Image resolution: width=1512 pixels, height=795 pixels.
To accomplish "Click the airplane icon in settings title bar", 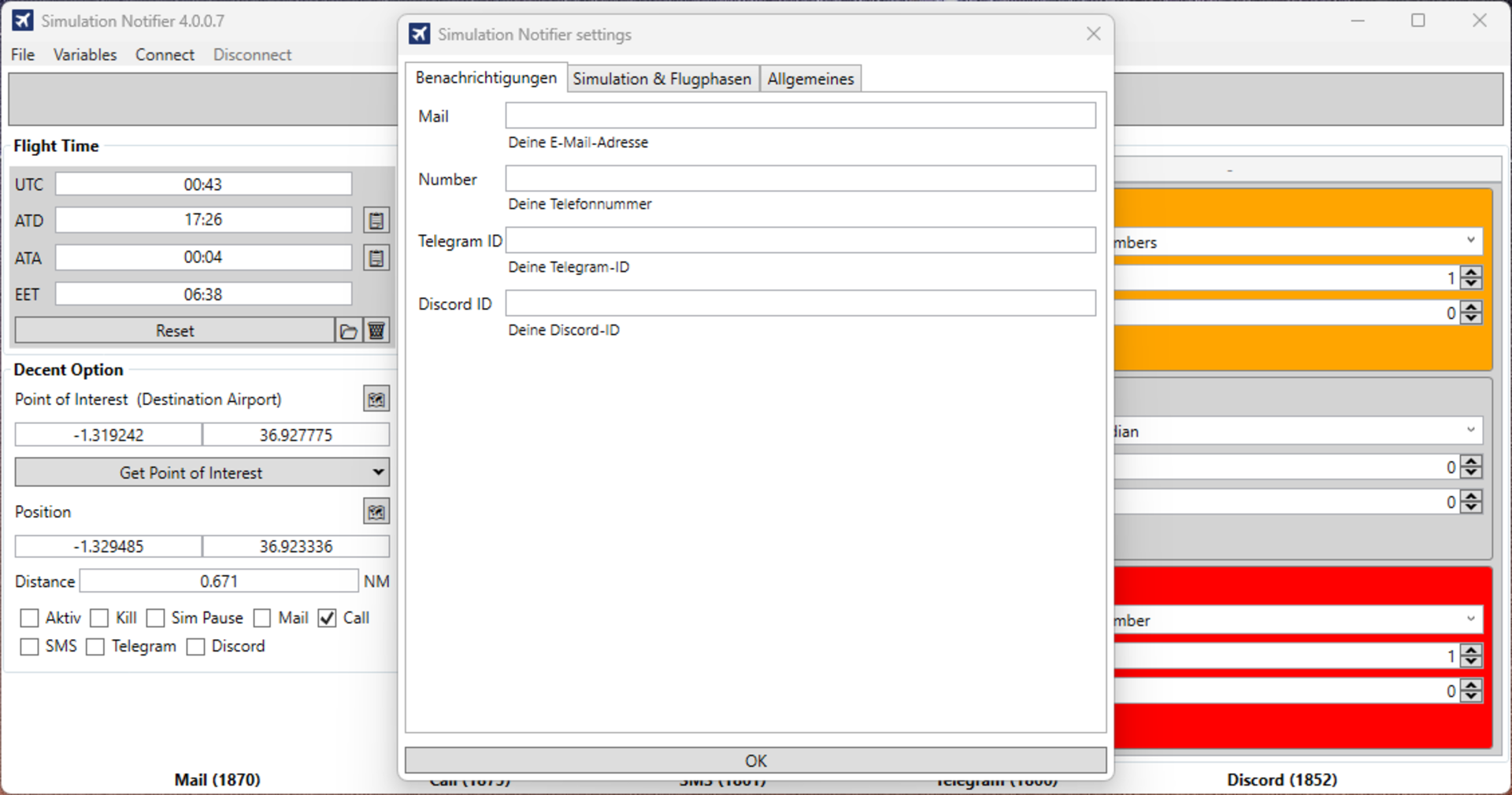I will tap(420, 34).
